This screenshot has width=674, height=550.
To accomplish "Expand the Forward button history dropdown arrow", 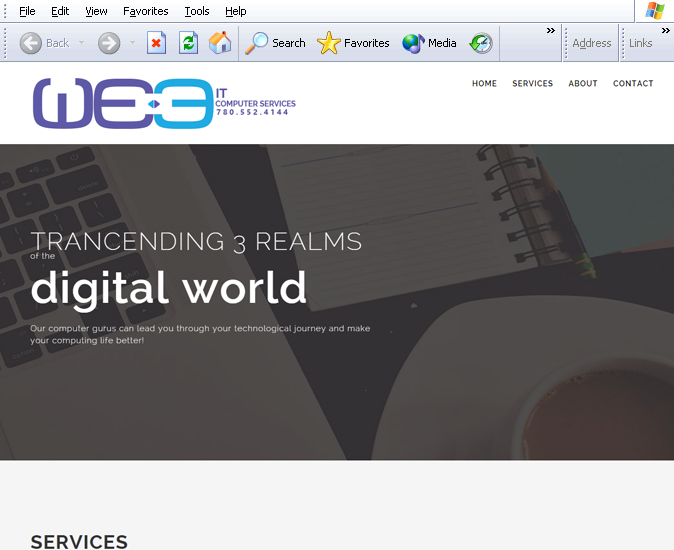I will click(132, 43).
